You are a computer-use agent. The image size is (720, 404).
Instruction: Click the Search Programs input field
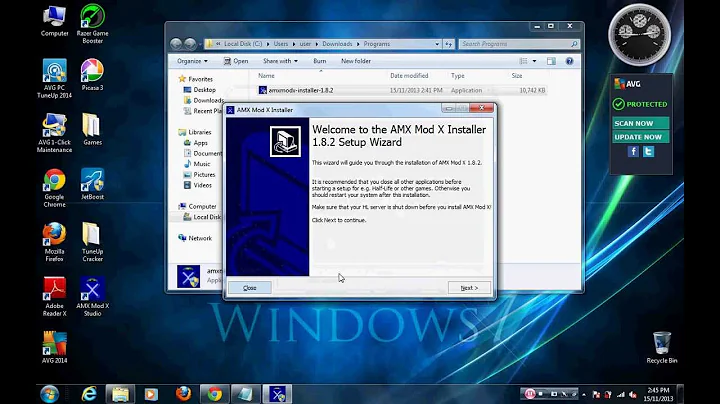pos(519,44)
